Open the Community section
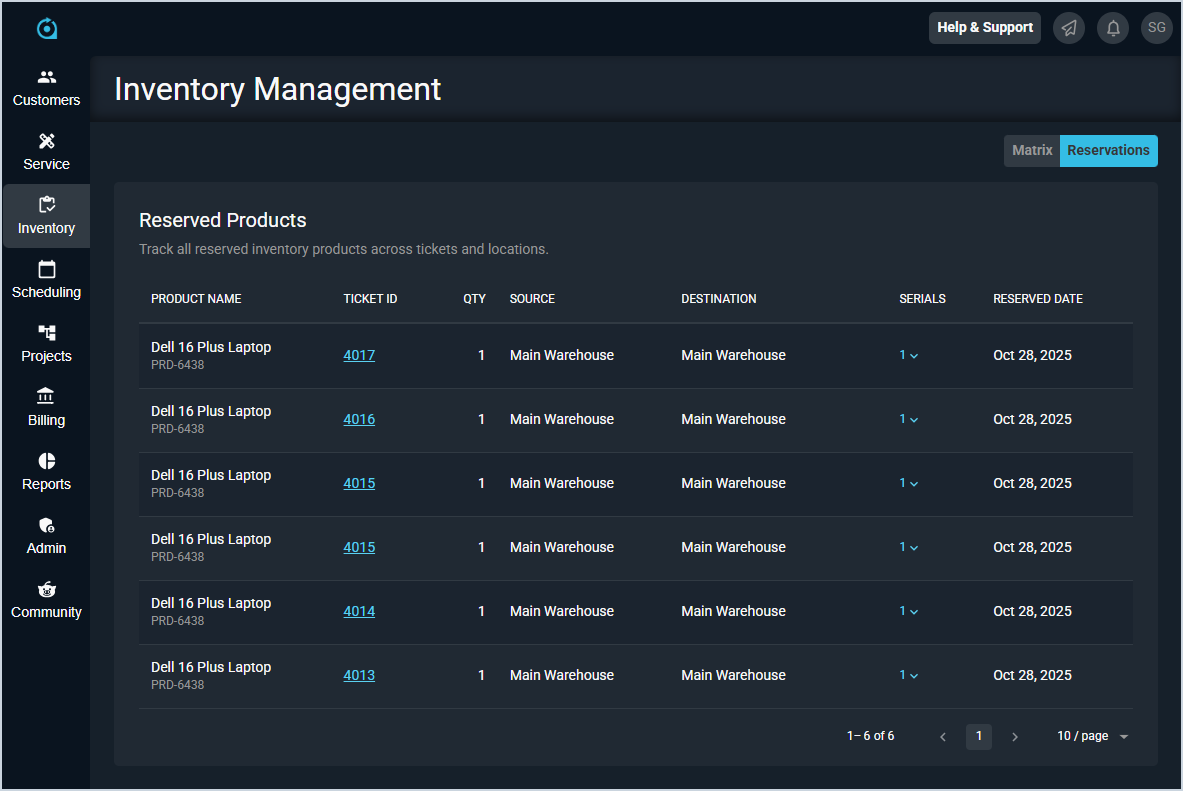 46,600
